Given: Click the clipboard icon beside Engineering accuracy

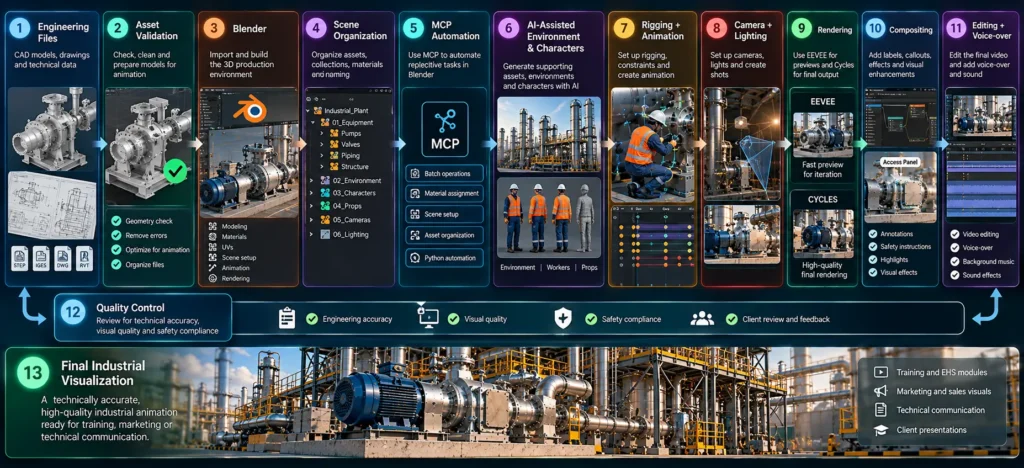Looking at the screenshot, I should coord(287,319).
